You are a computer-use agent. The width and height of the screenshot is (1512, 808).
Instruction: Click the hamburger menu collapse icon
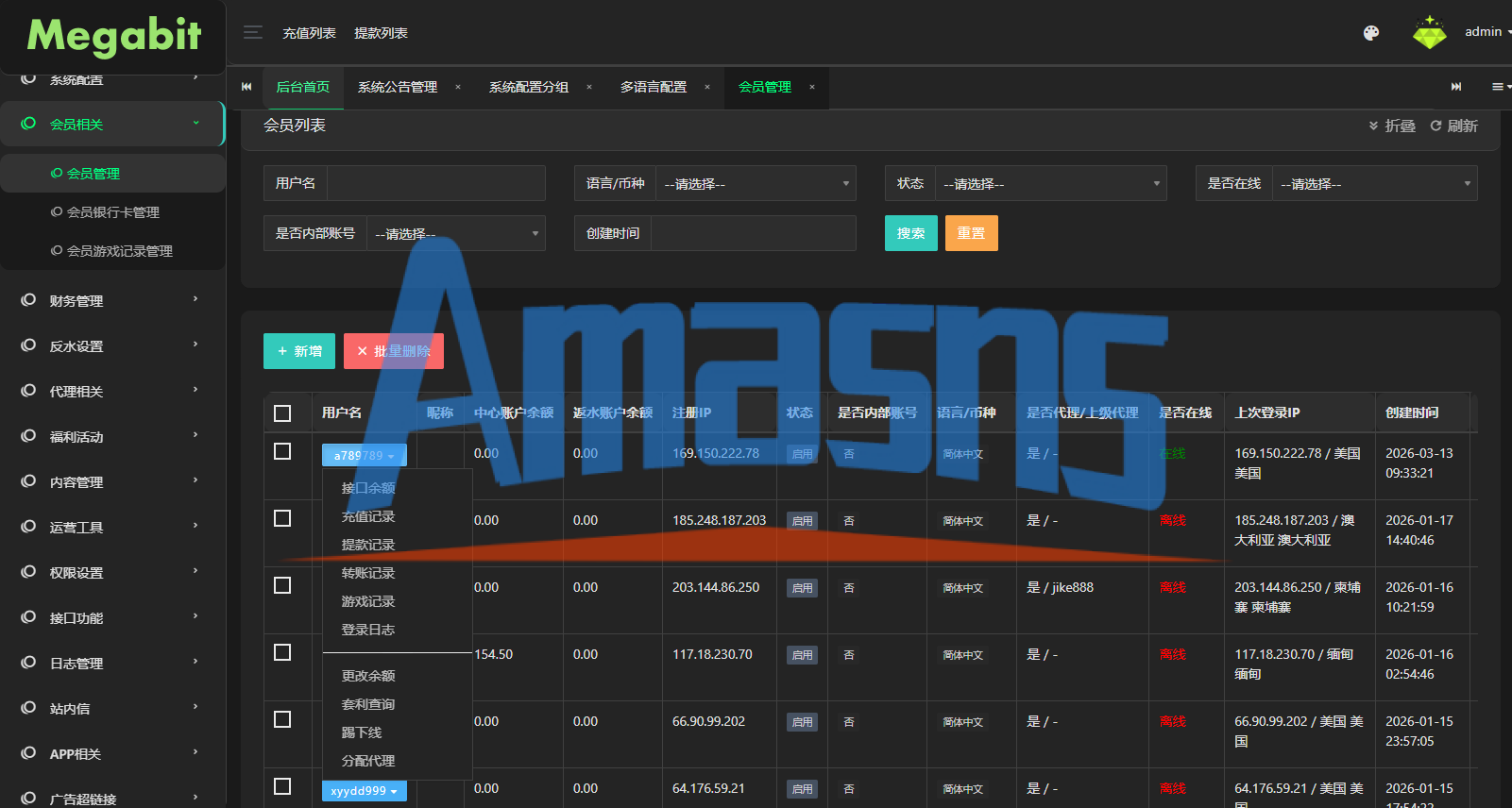252,32
